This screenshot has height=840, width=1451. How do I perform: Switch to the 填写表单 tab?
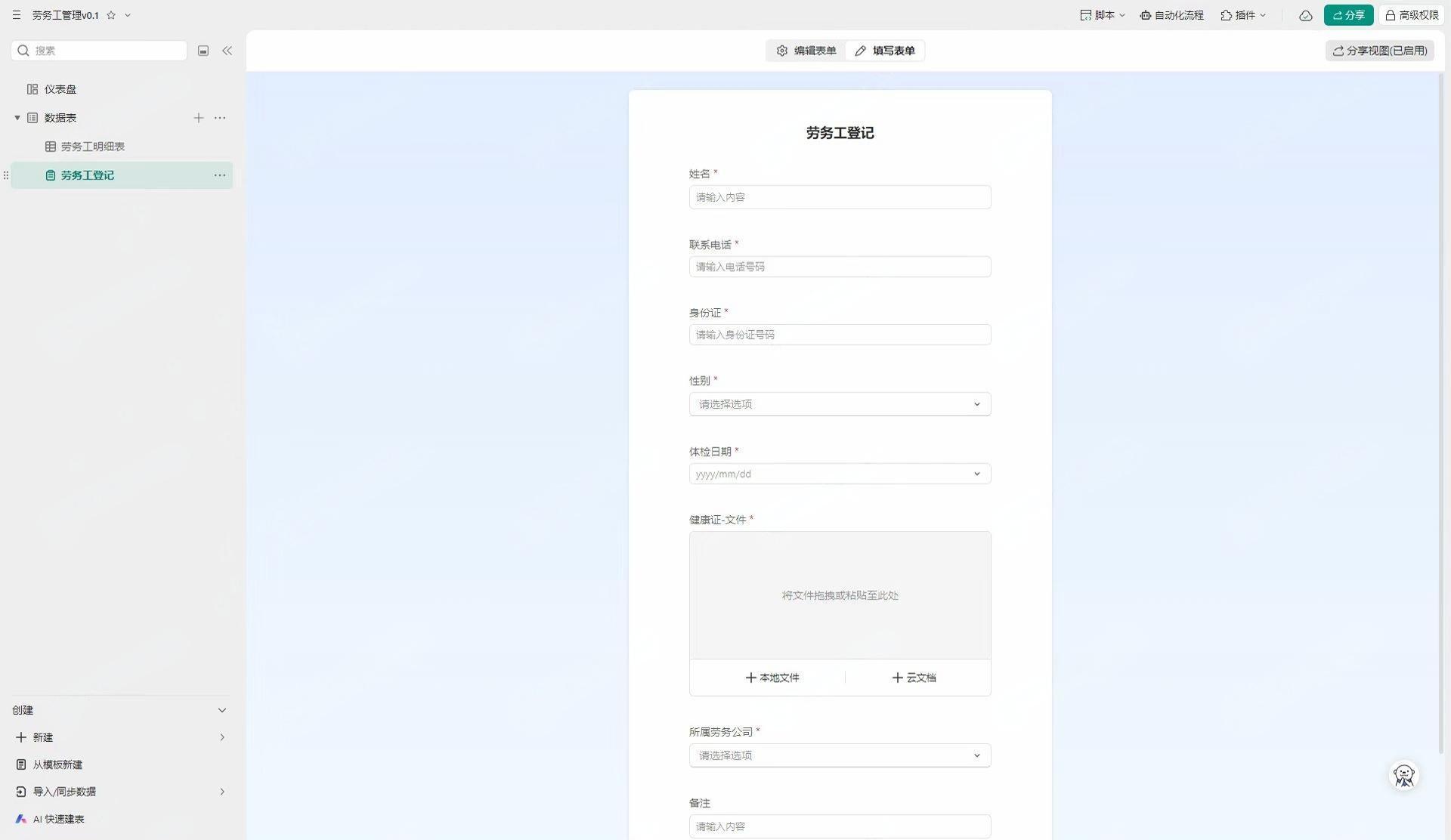click(885, 51)
